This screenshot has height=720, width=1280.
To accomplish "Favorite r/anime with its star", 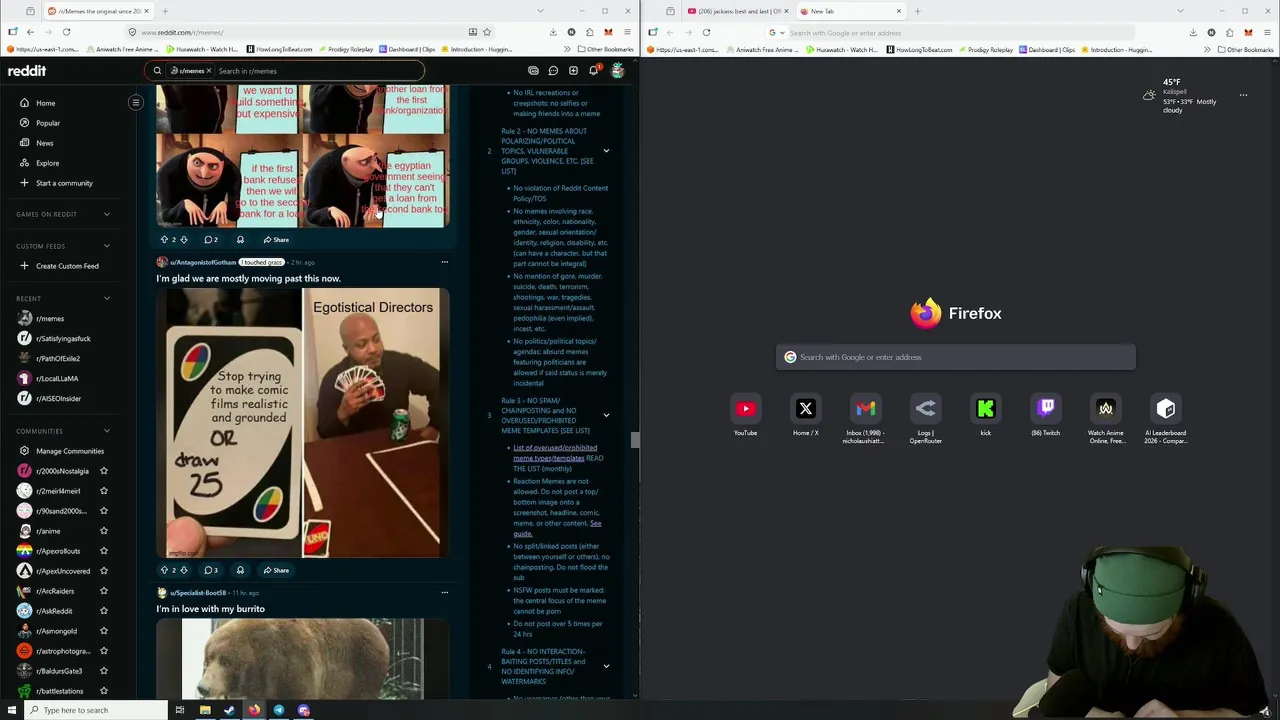I will point(104,531).
